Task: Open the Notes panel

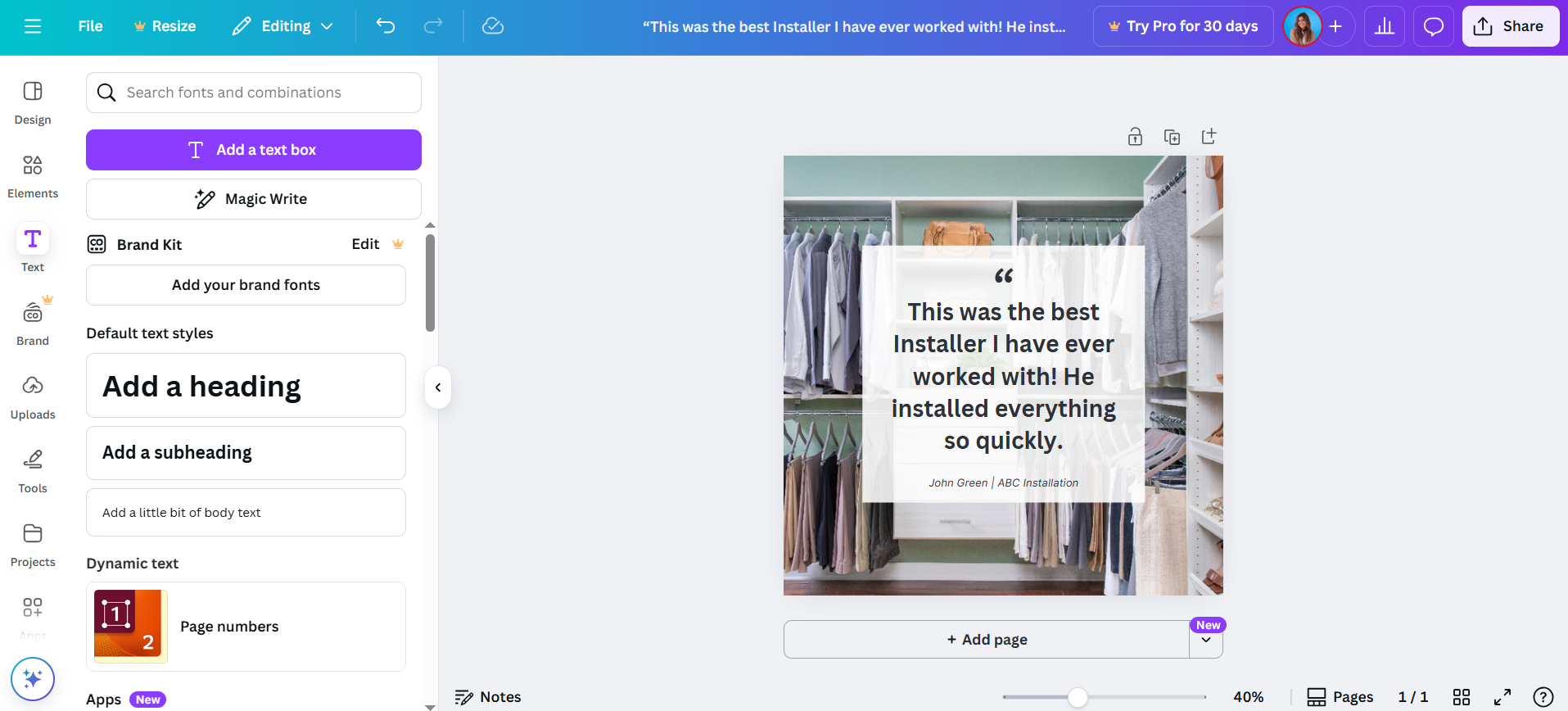Action: pyautogui.click(x=488, y=697)
